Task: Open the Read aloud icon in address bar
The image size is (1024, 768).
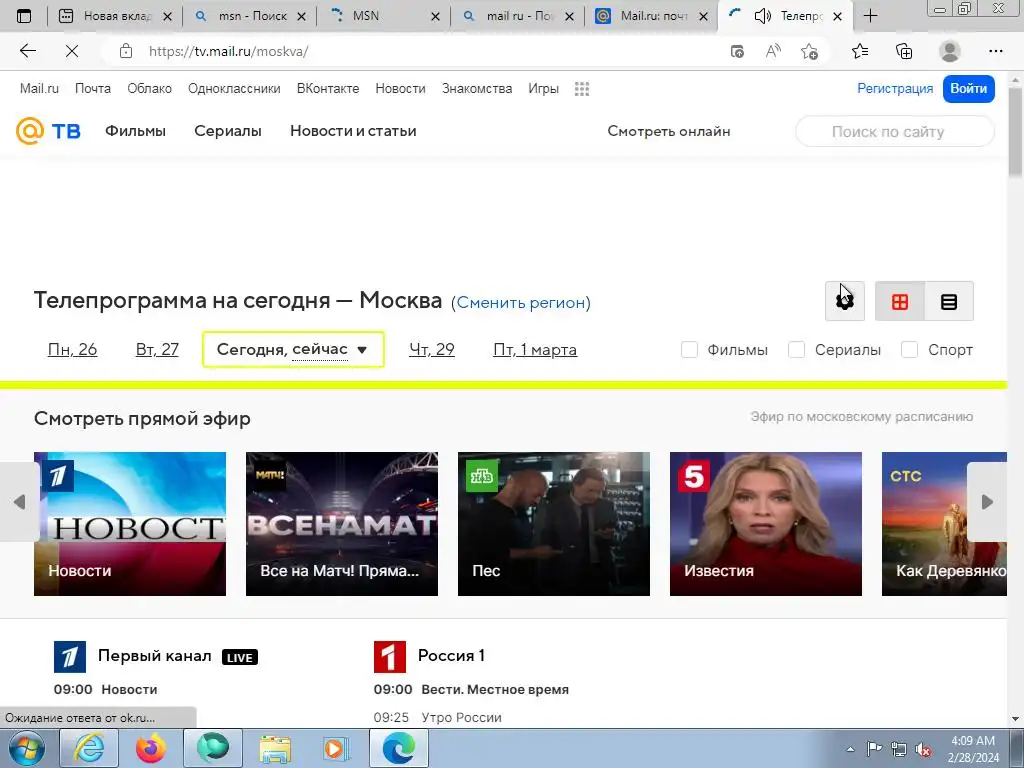Action: tap(773, 51)
